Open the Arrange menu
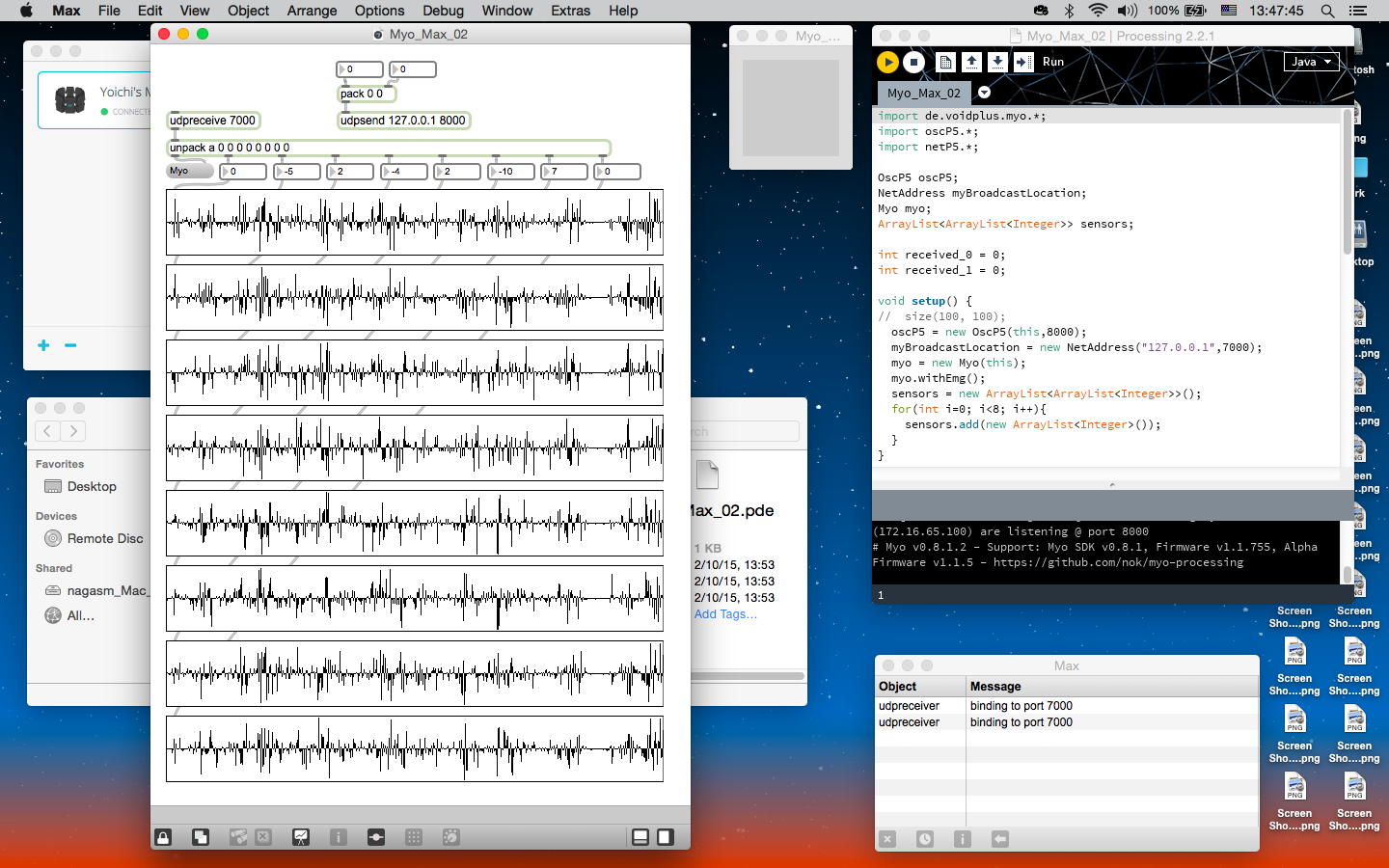The height and width of the screenshot is (868, 1389). point(312,11)
